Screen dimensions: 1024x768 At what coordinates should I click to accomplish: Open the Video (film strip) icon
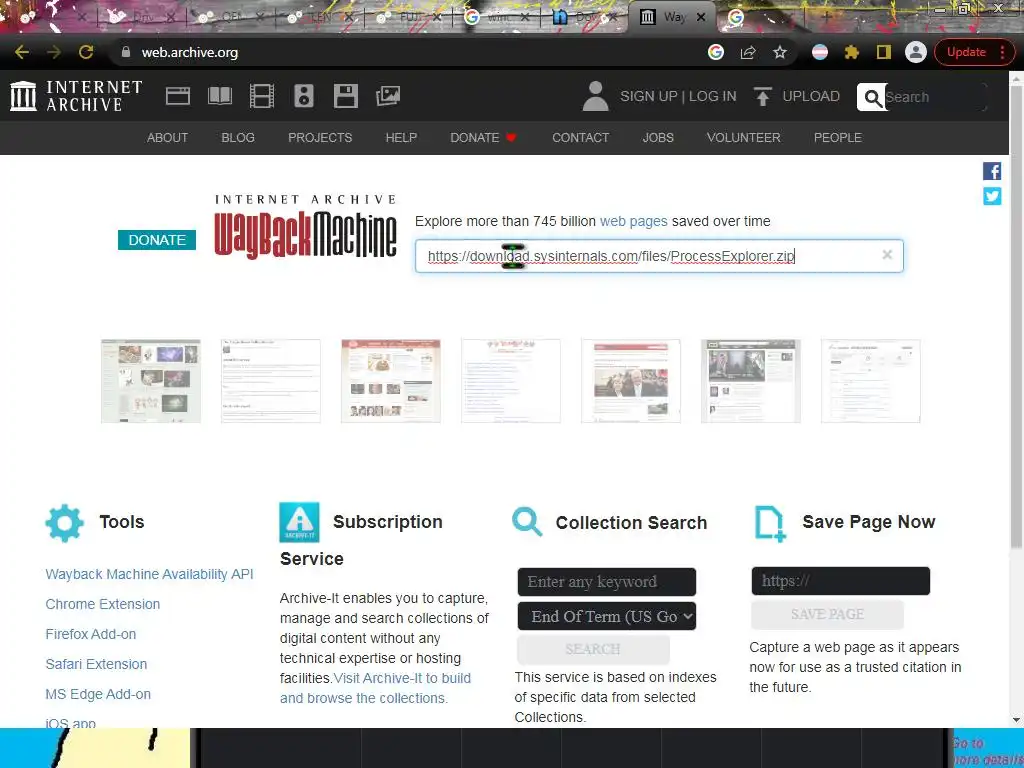point(262,96)
